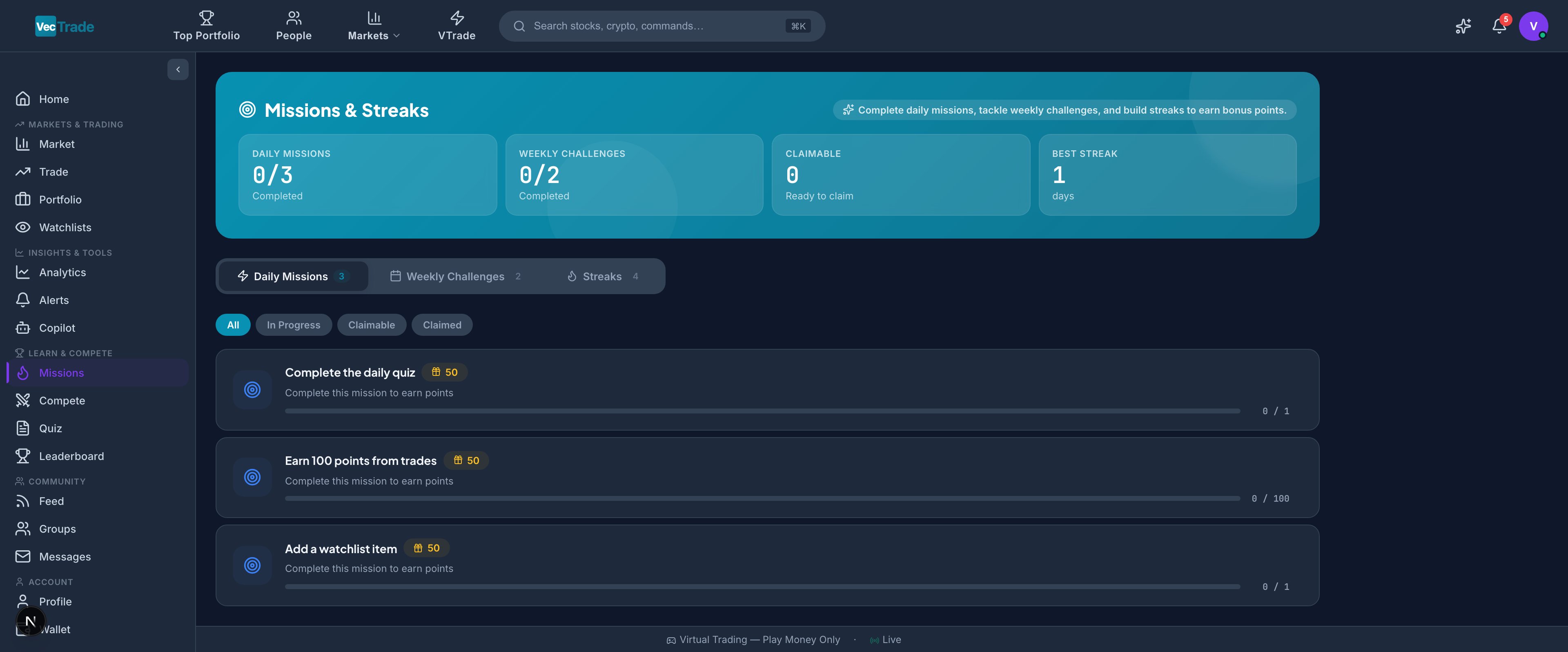Open Portfolio in sidebar
1568x652 pixels.
tap(98, 200)
